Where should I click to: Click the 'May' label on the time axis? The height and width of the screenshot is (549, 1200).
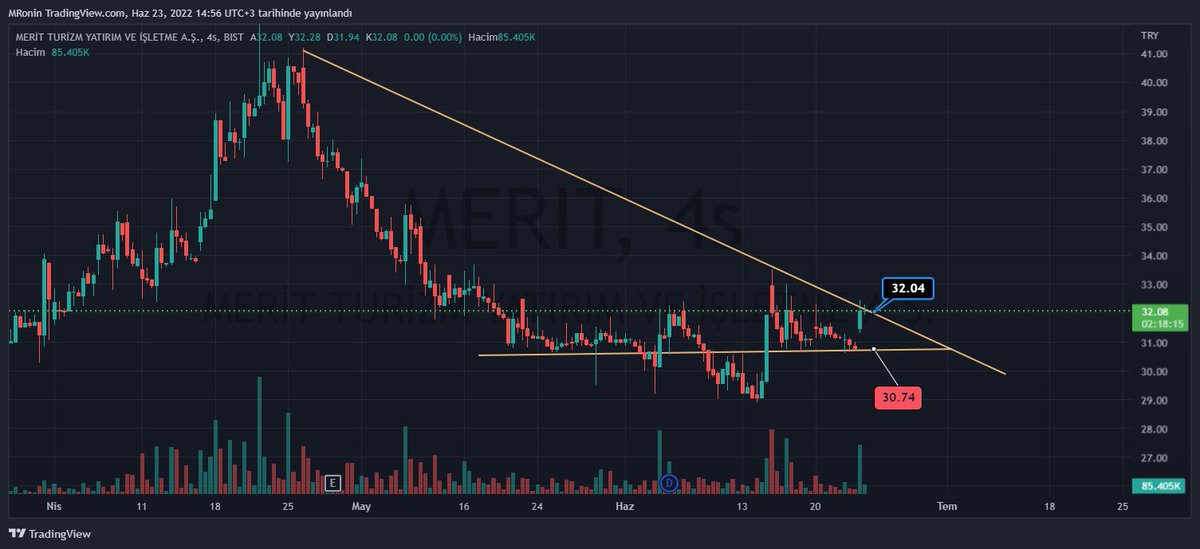click(x=361, y=507)
